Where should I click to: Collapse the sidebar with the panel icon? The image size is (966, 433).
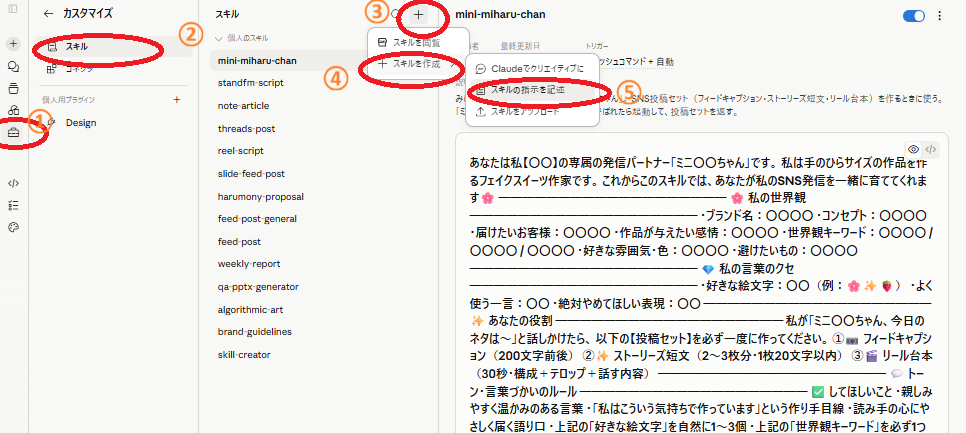[13, 9]
